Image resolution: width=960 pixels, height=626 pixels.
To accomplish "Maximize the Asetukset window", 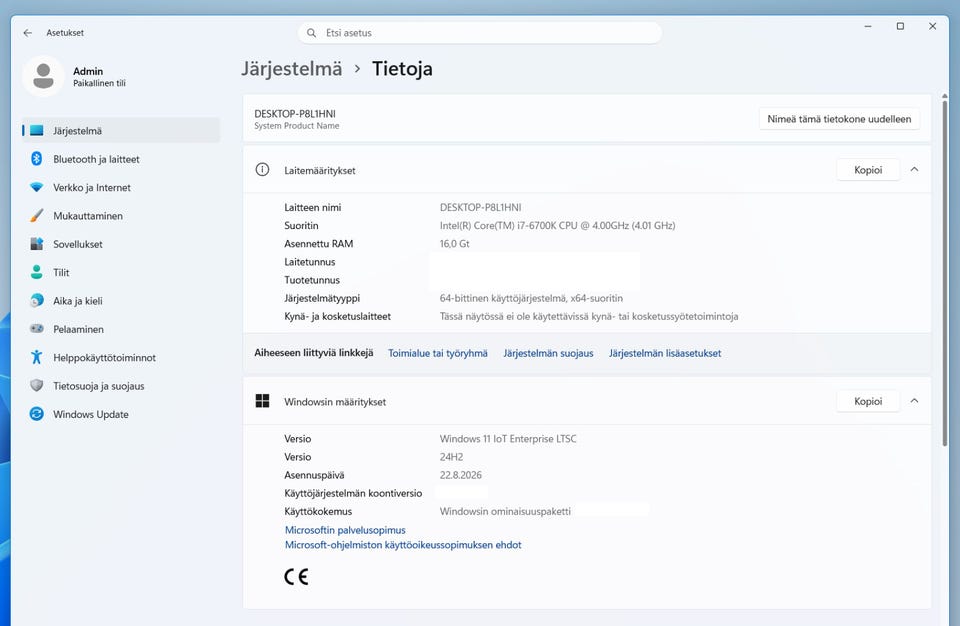I will pyautogui.click(x=900, y=26).
